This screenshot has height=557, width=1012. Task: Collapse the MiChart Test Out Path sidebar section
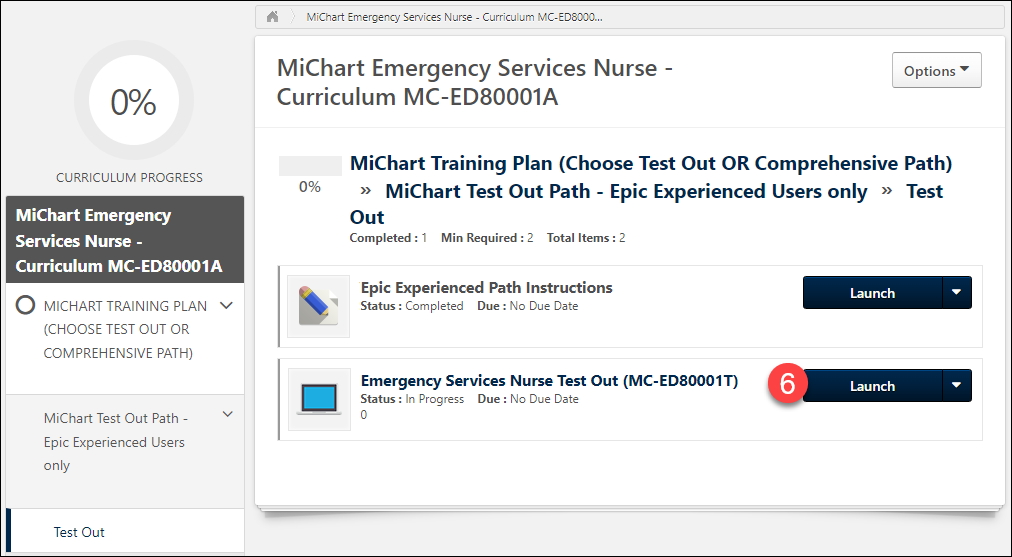227,414
